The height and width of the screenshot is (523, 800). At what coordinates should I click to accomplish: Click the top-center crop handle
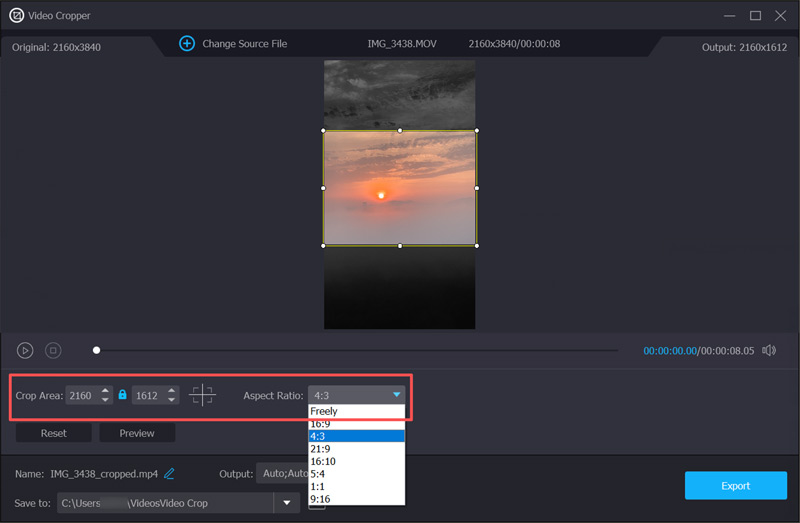(x=400, y=131)
